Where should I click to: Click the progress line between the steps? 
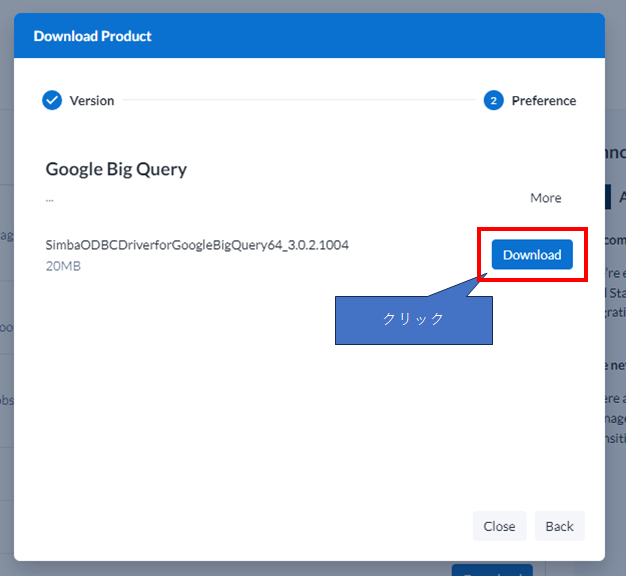(x=300, y=100)
